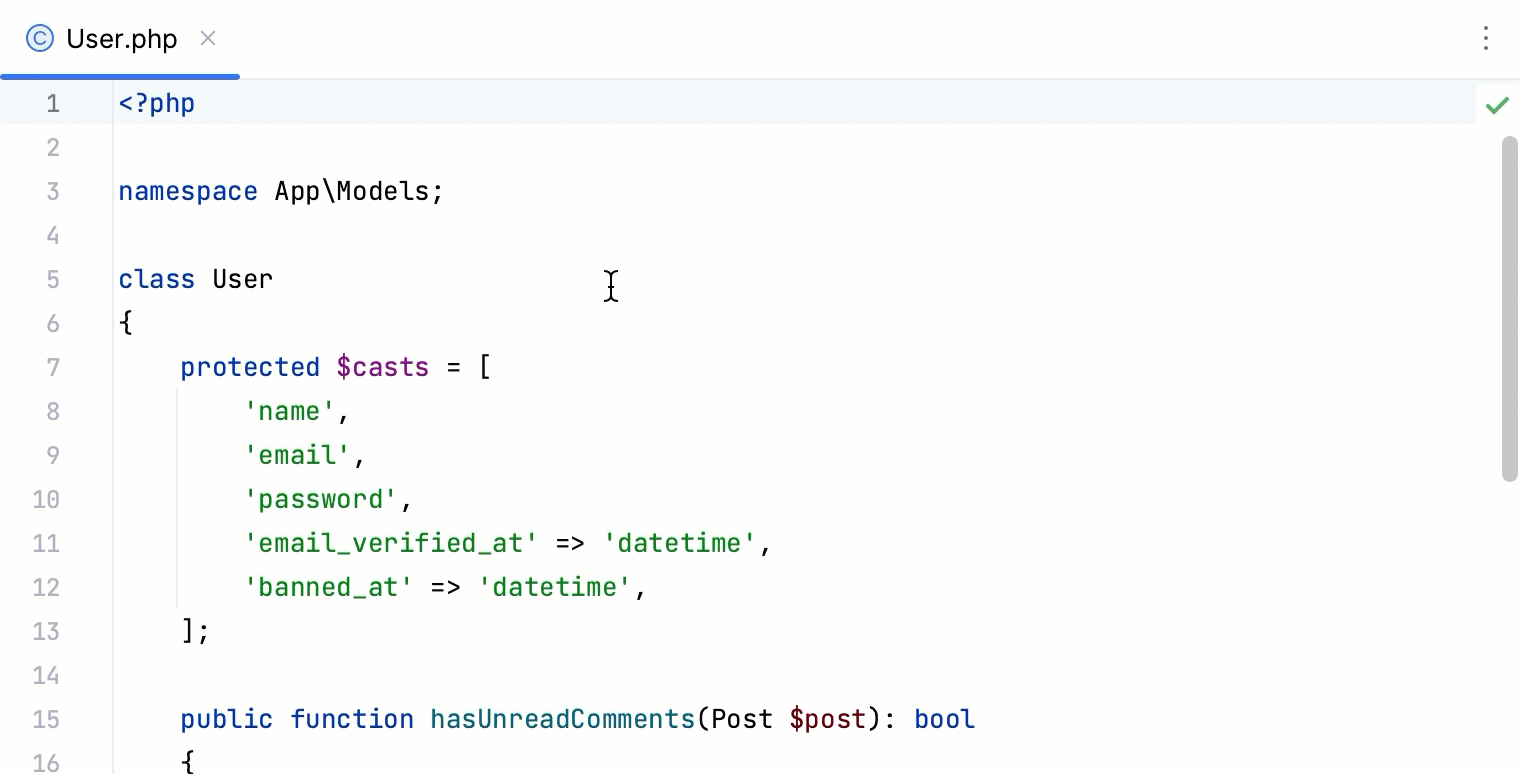1520x774 pixels.
Task: Click the PHP class icon on the User.php tab
Action: pyautogui.click(x=39, y=38)
